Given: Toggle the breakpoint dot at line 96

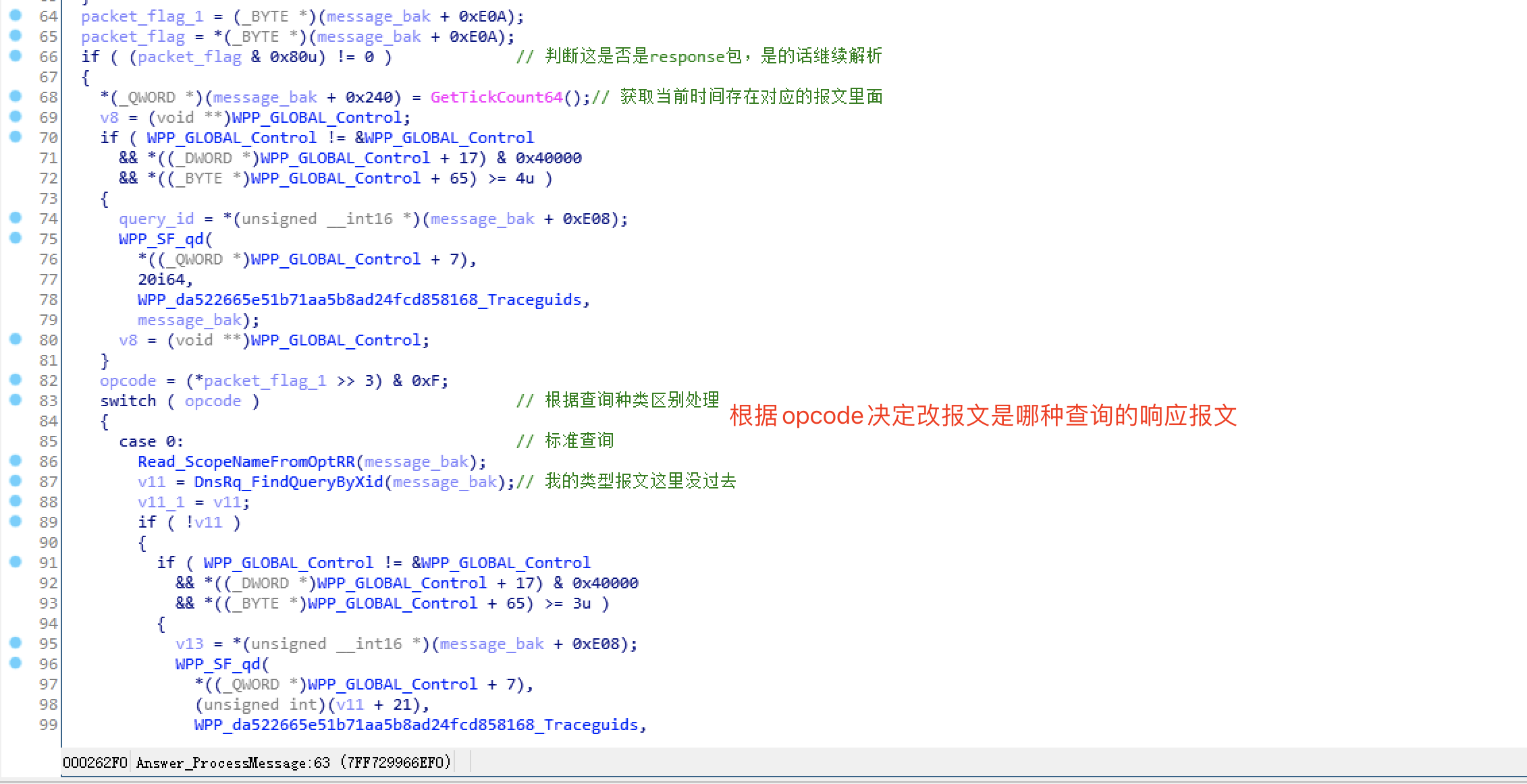Looking at the screenshot, I should pos(16,663).
